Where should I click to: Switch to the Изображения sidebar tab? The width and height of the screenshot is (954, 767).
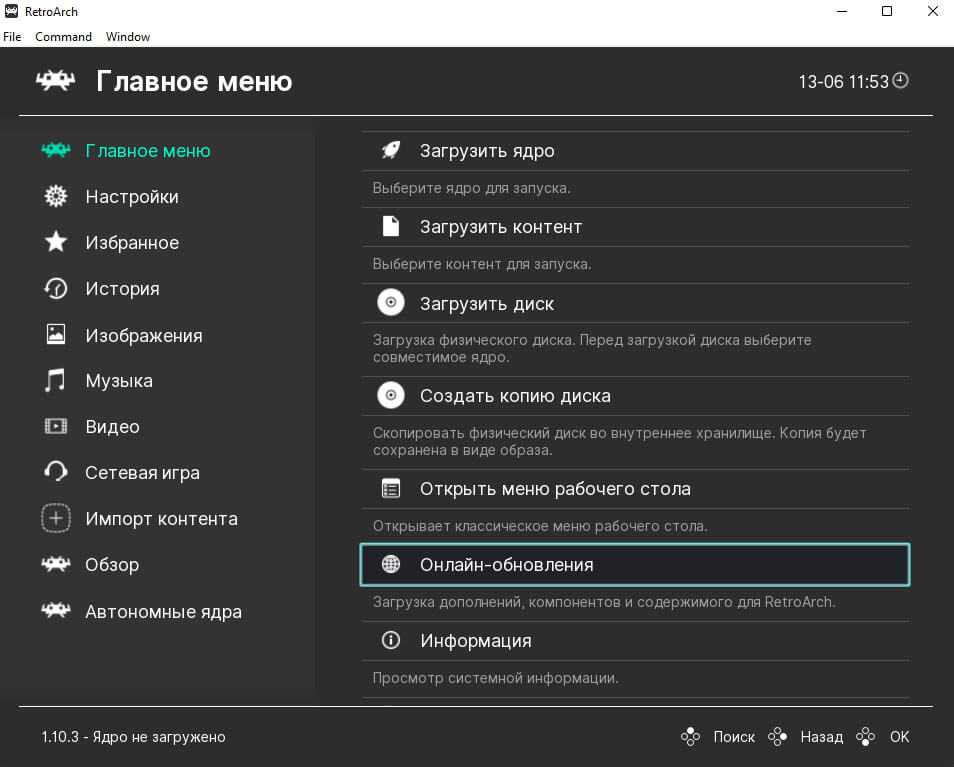[143, 336]
